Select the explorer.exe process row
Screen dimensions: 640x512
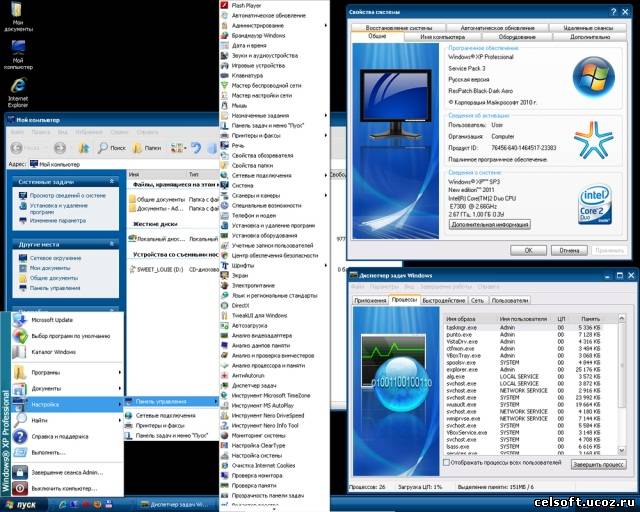[x=523, y=370]
